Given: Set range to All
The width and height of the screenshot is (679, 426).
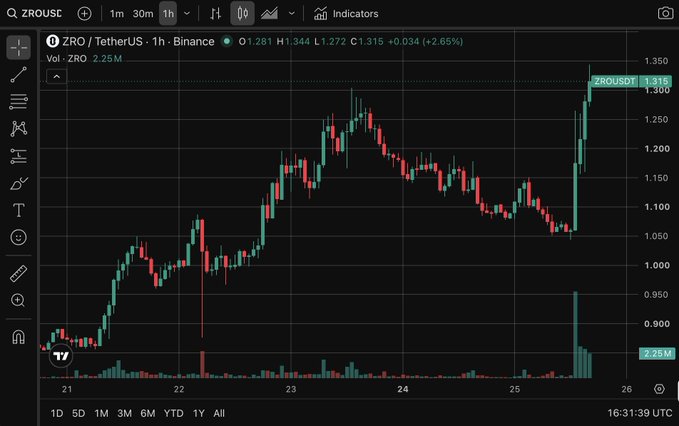Looking at the screenshot, I should click(x=219, y=413).
